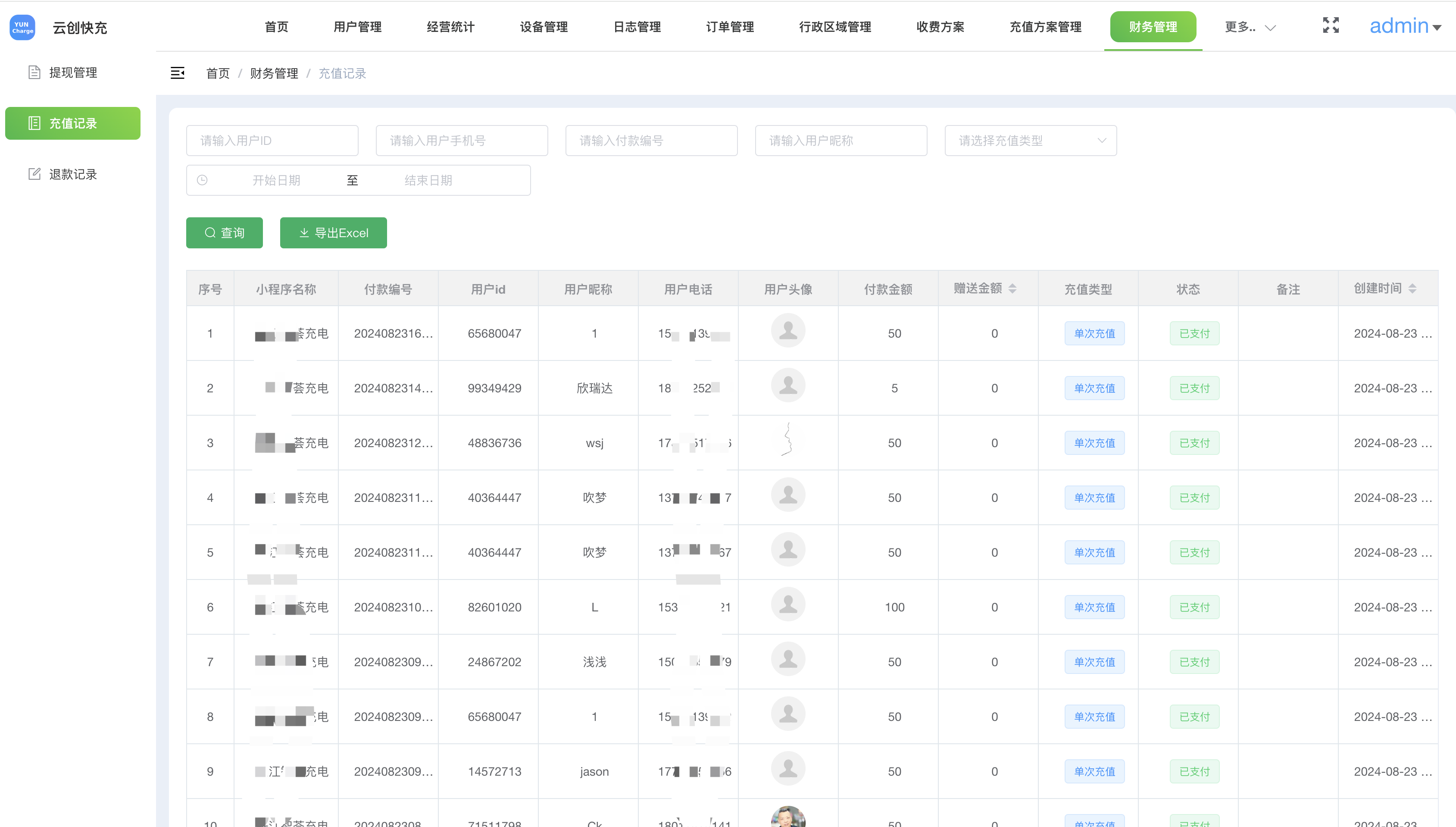Sort by 赠送金额 column arrows
Viewport: 1456px width, 827px height.
(1012, 288)
